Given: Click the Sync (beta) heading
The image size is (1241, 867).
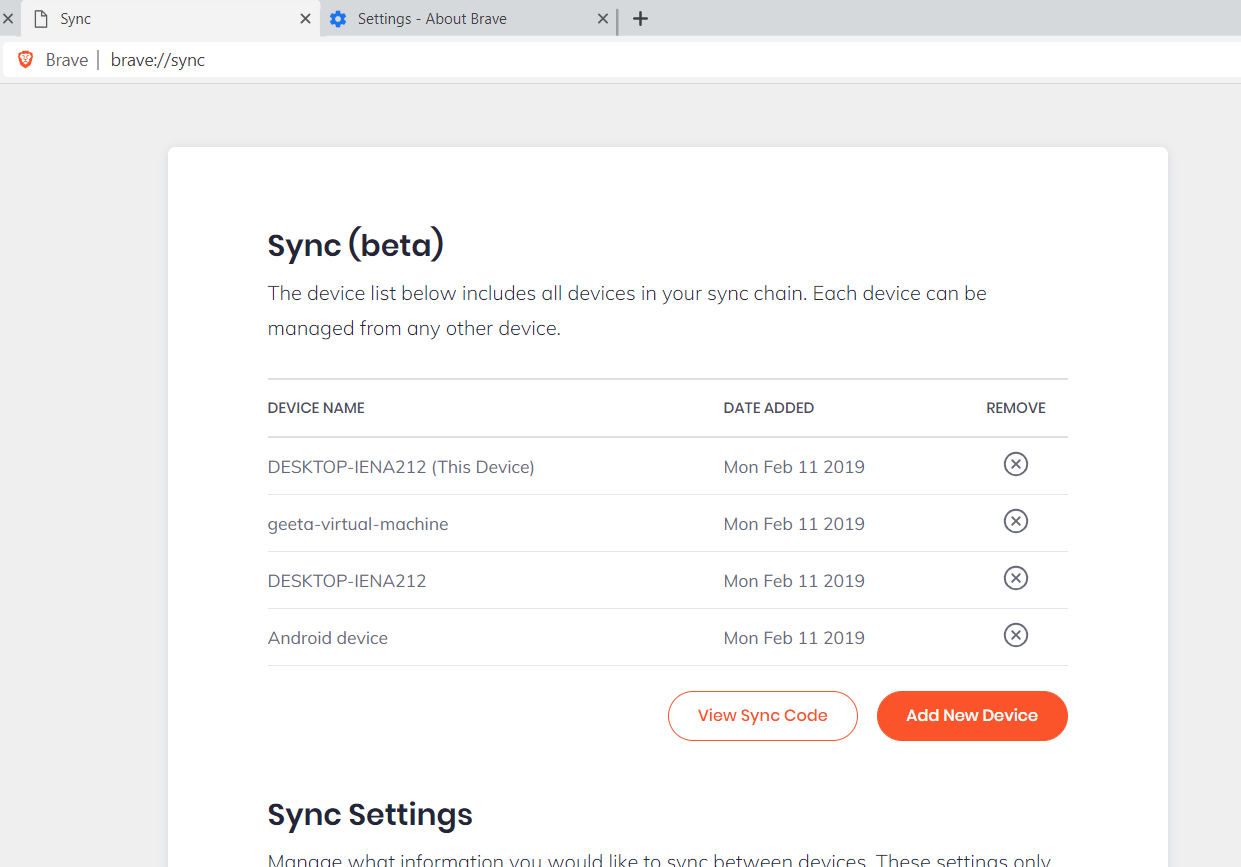Looking at the screenshot, I should [x=356, y=245].
